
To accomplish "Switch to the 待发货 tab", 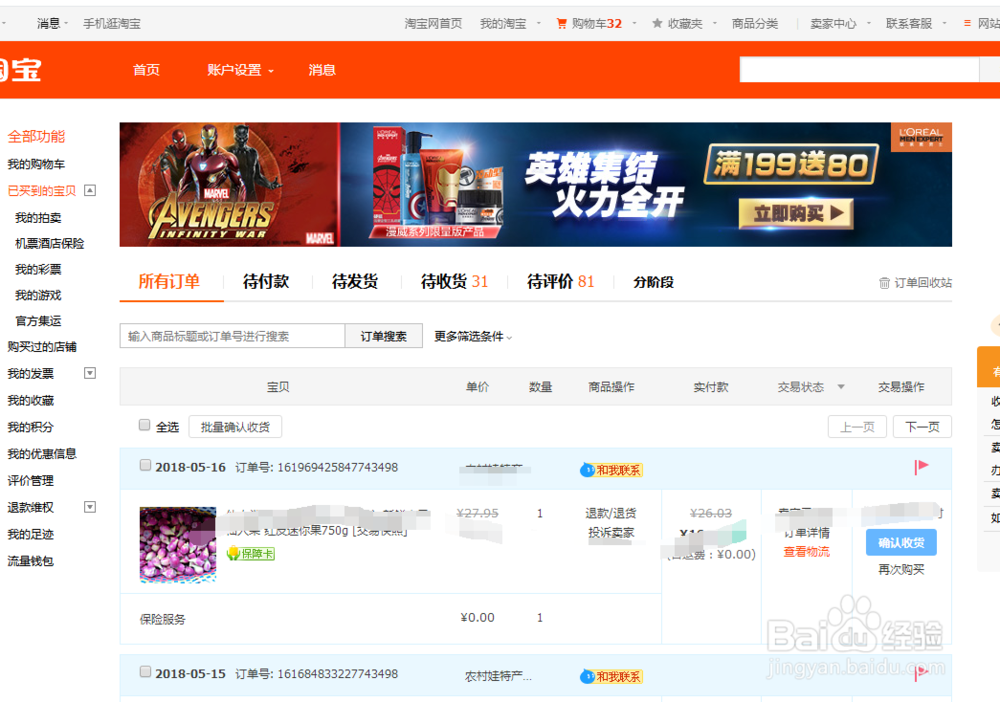I will (x=355, y=282).
